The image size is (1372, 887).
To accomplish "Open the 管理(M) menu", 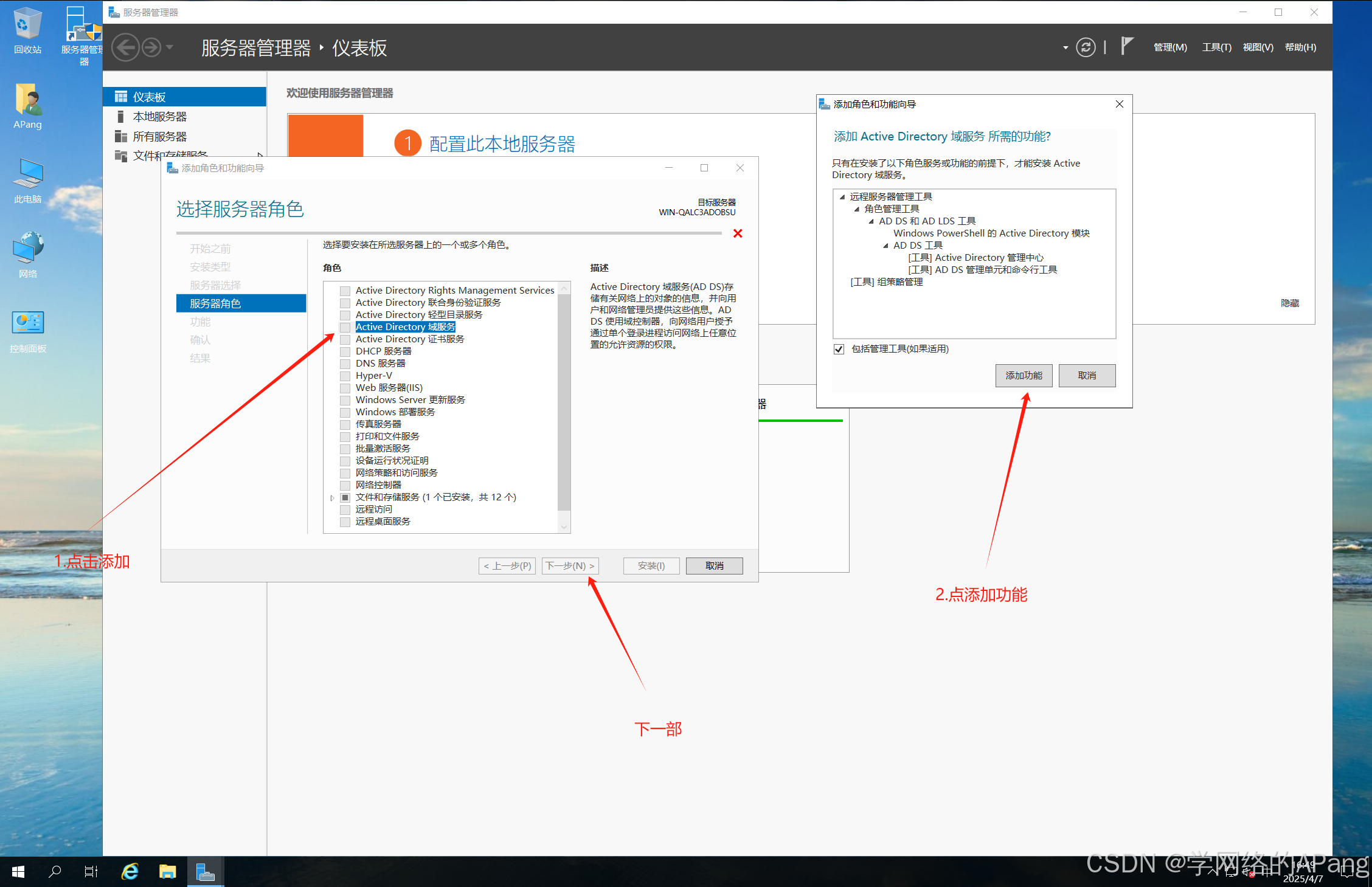I will coord(1169,47).
